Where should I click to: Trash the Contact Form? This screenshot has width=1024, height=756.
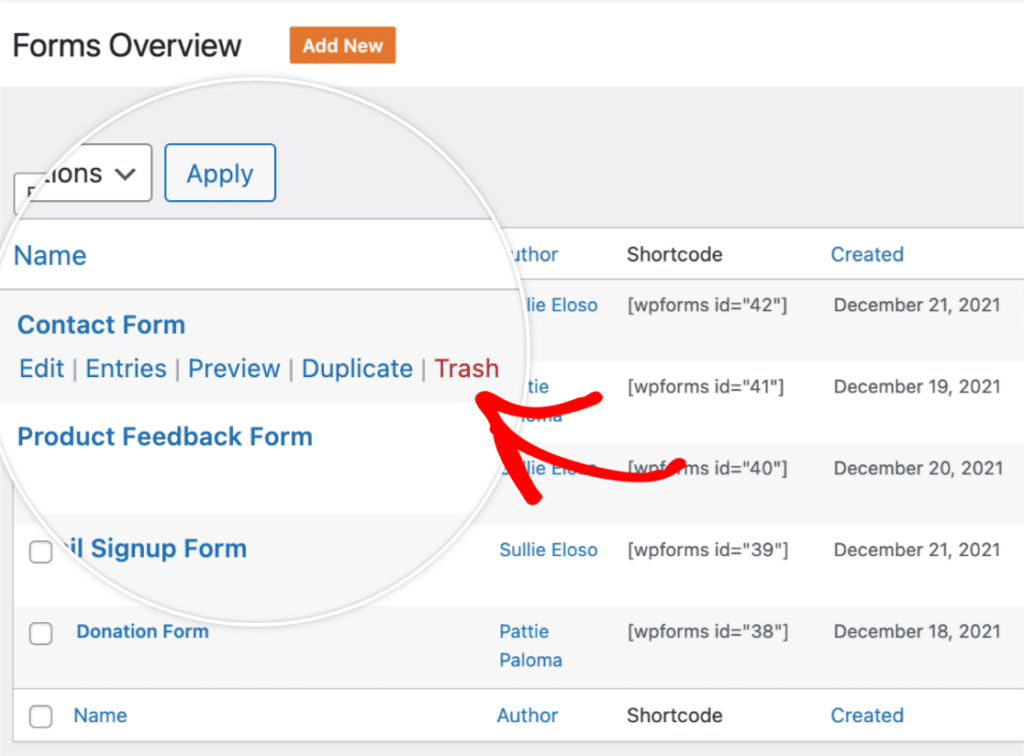pos(466,368)
